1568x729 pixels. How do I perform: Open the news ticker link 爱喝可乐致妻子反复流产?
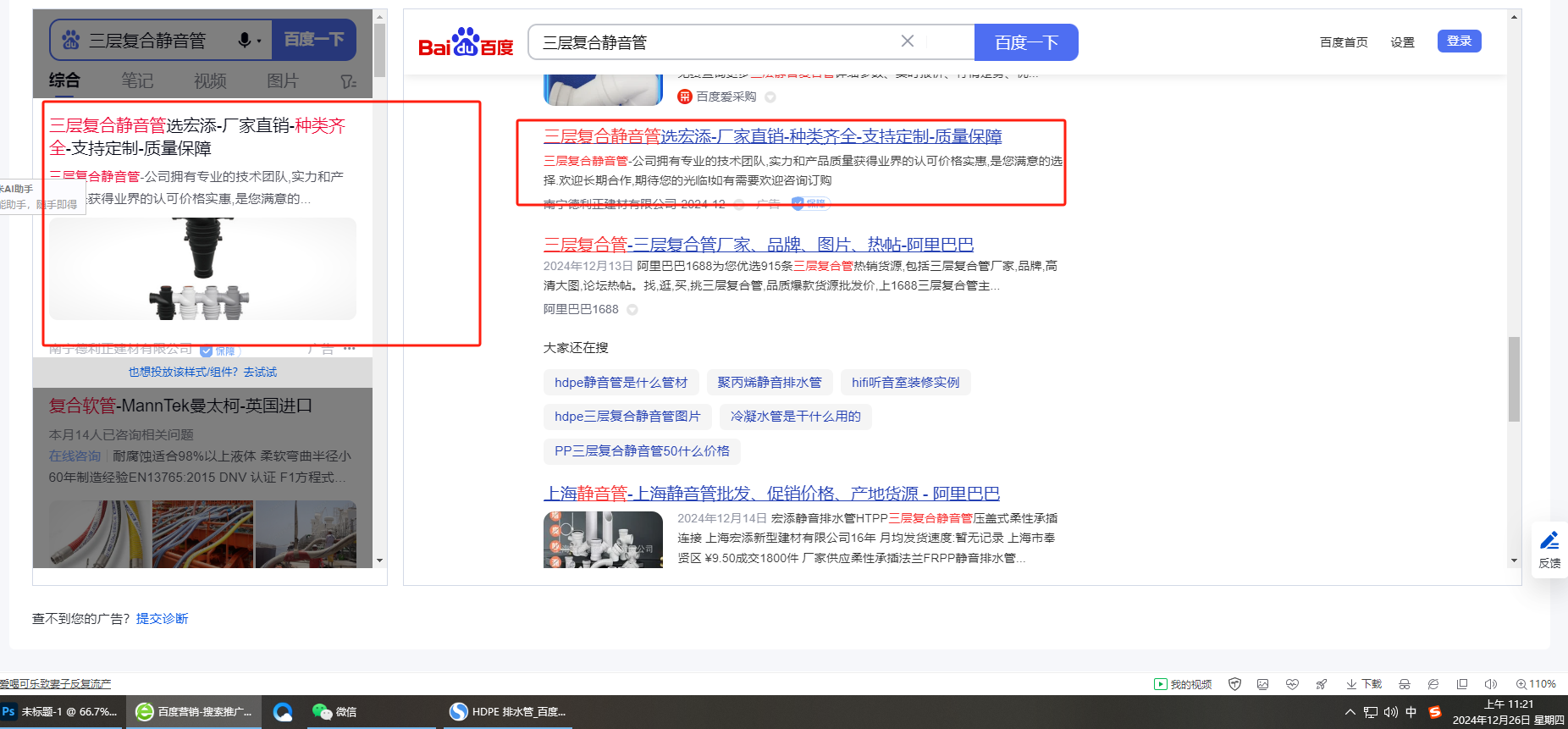click(x=55, y=684)
